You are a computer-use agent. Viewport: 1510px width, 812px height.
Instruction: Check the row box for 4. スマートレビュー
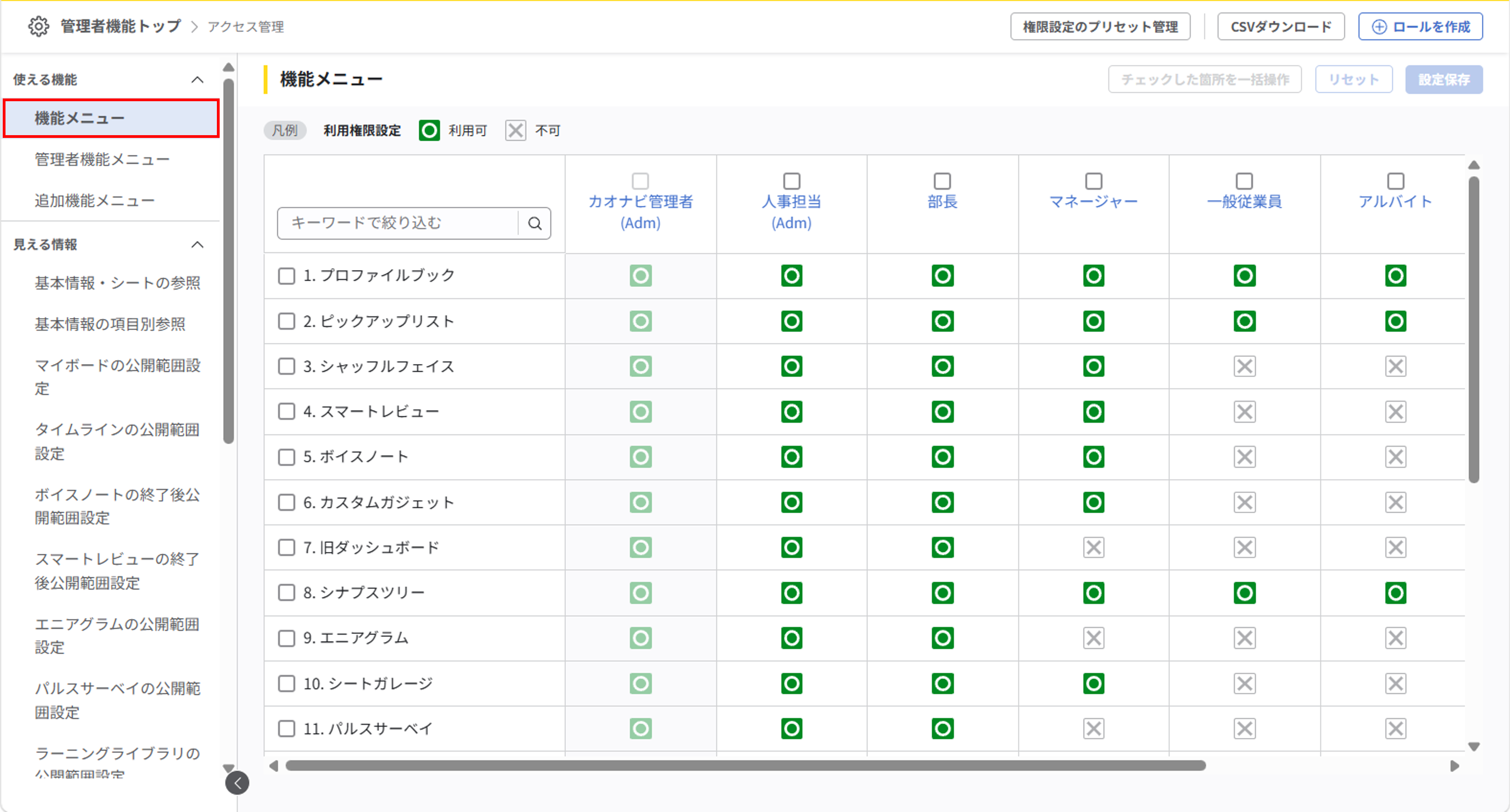[287, 412]
